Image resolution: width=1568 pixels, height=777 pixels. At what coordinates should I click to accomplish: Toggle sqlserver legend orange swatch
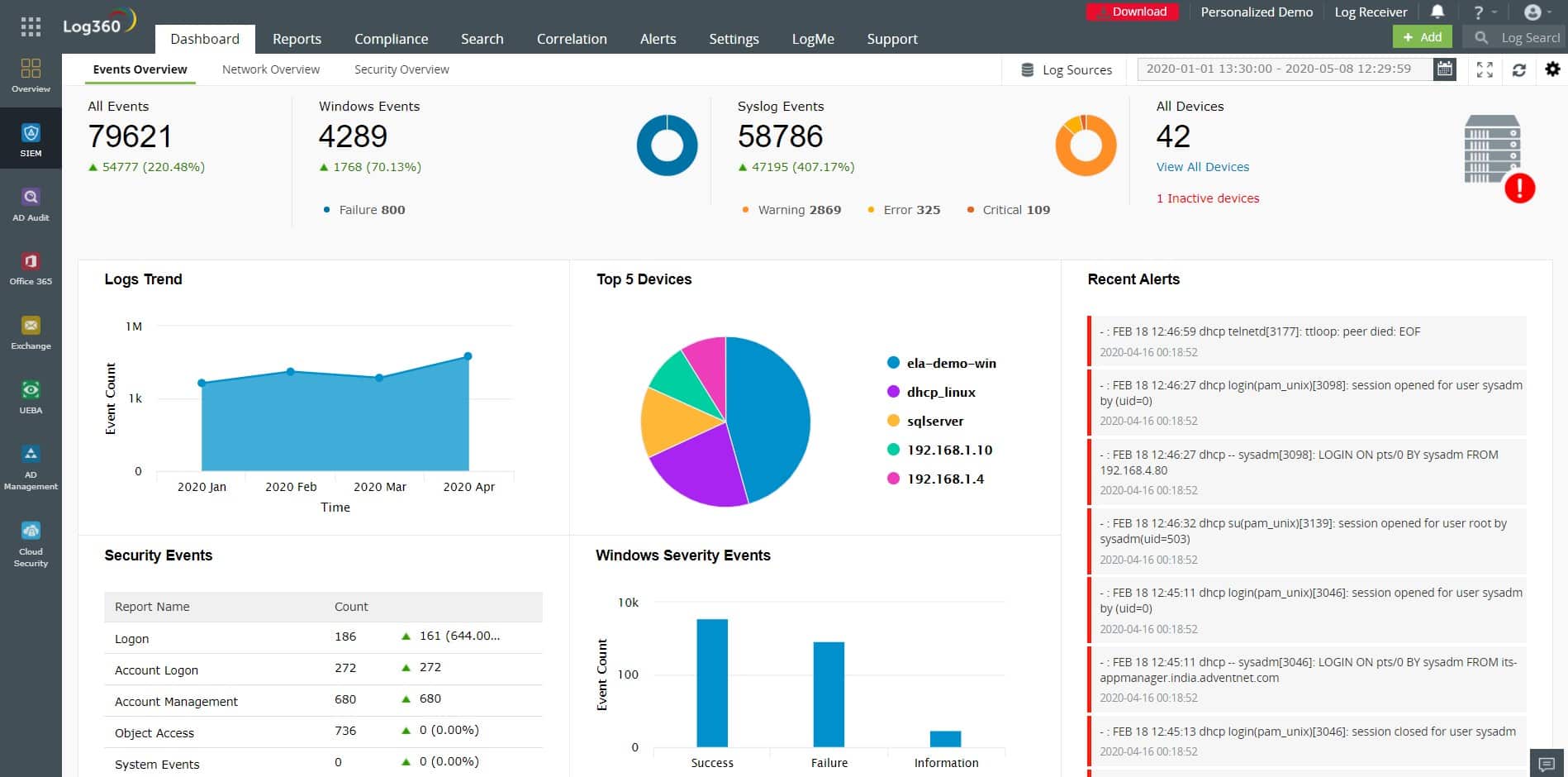point(893,421)
